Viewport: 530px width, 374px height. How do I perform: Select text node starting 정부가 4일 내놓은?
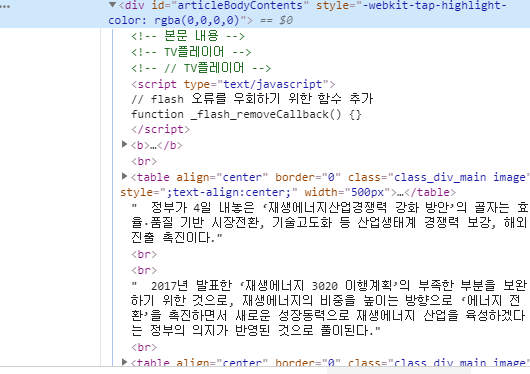pyautogui.click(x=330, y=223)
